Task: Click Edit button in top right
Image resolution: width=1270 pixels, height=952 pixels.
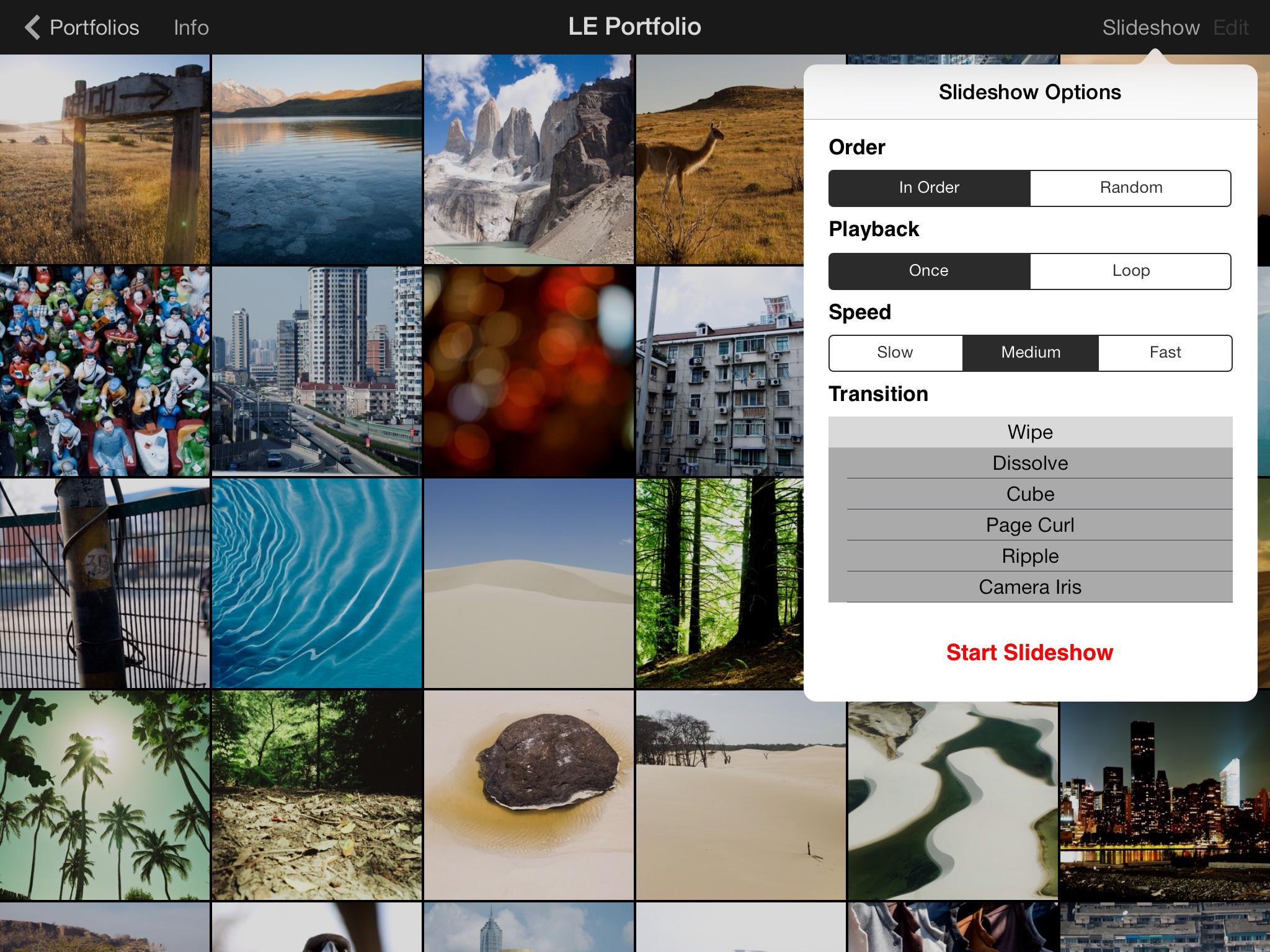Action: point(1231,26)
